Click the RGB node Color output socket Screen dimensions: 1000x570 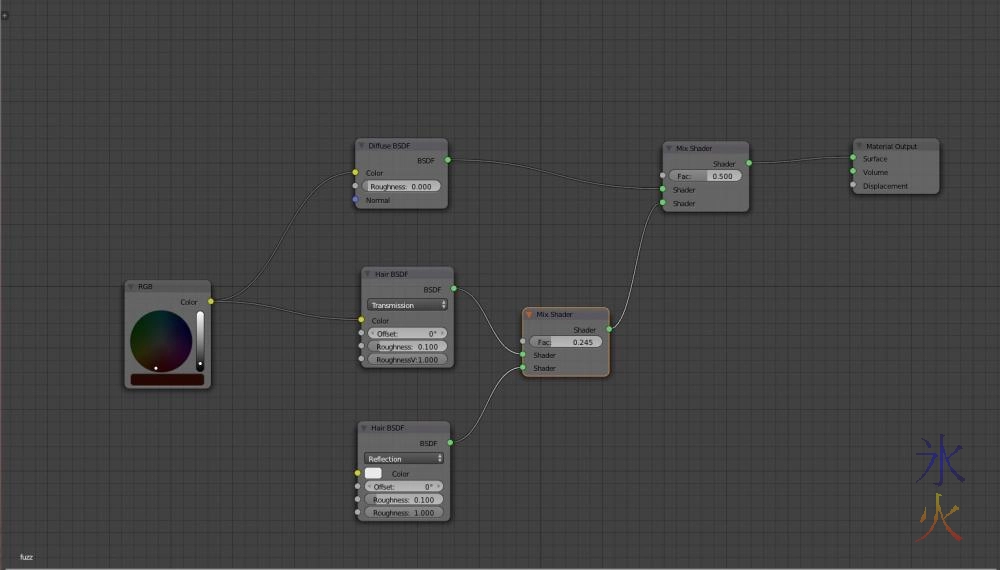[x=210, y=301]
